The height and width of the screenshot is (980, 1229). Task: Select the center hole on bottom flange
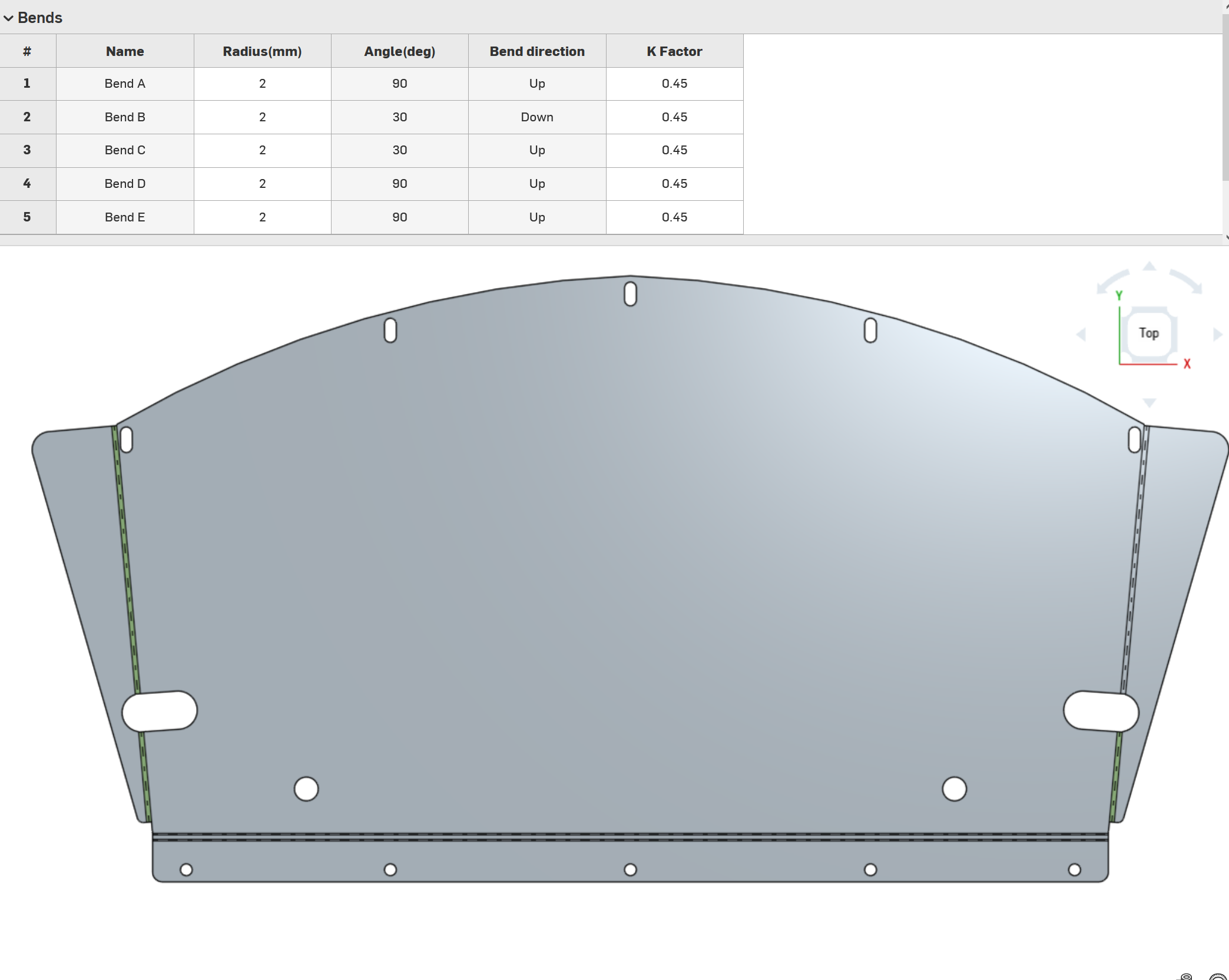coord(630,870)
